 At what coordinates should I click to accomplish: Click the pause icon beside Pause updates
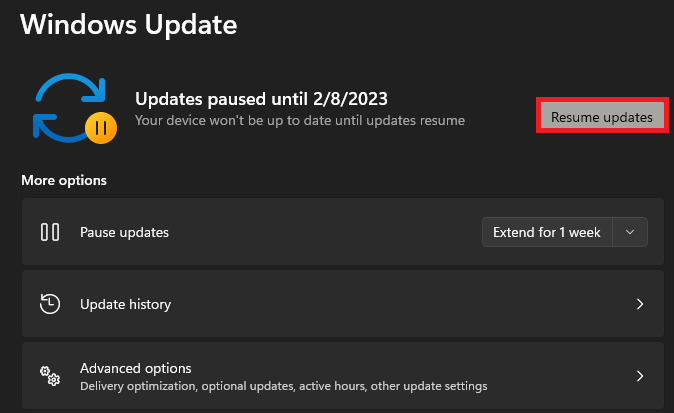point(50,232)
